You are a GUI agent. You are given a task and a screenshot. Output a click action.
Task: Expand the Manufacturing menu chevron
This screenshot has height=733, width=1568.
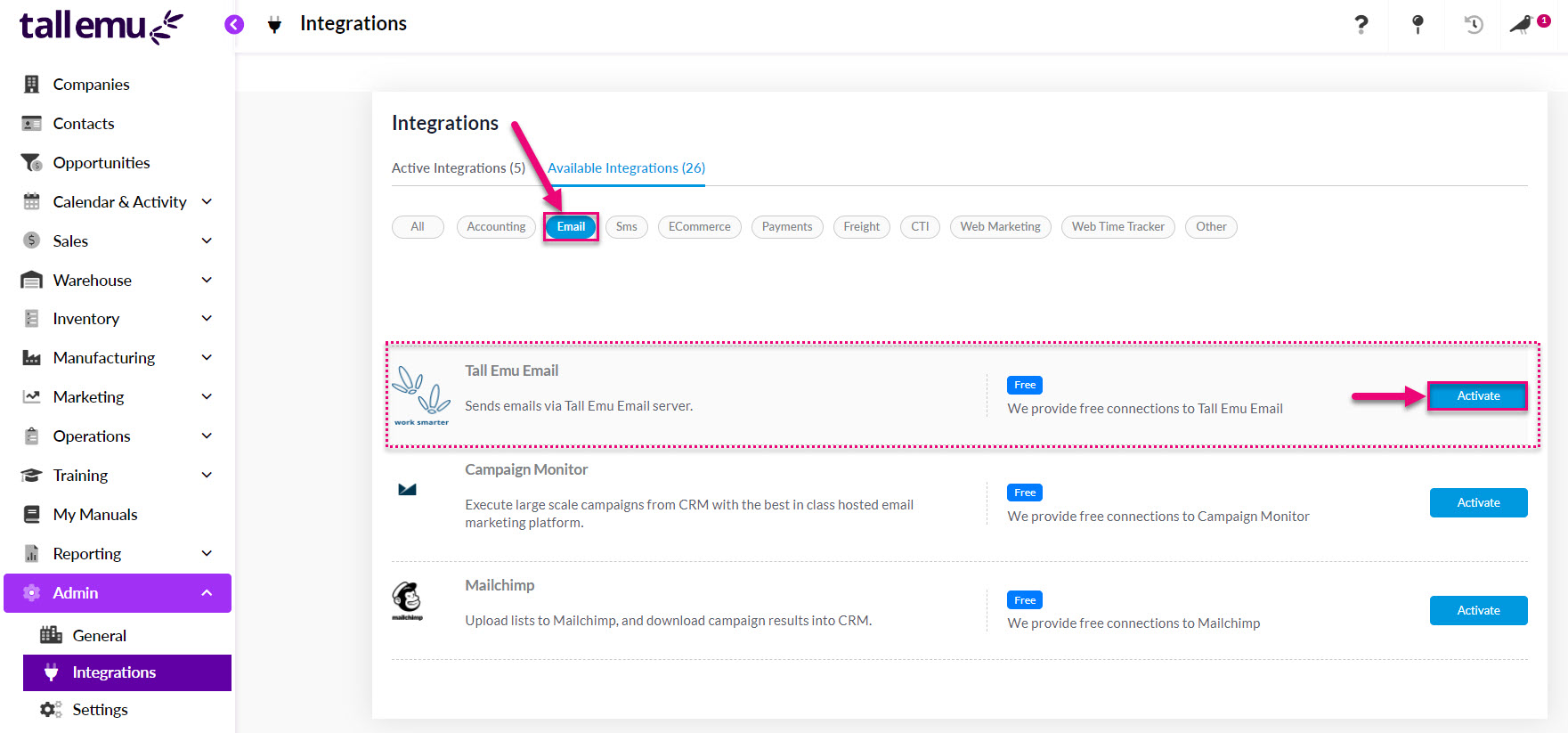click(x=207, y=357)
